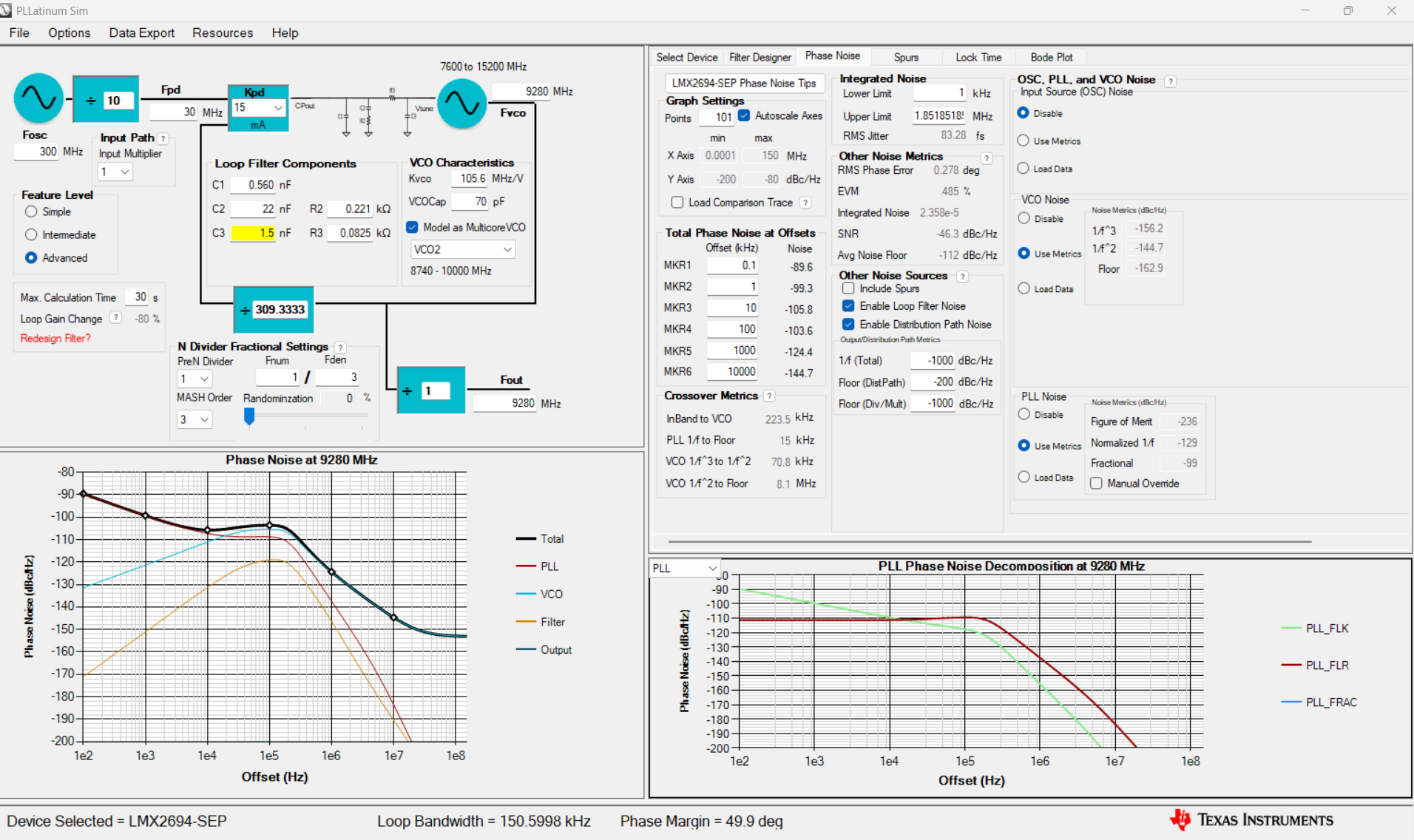Adjust the Randomization slider handle
This screenshot has height=840, width=1414.
[249, 417]
